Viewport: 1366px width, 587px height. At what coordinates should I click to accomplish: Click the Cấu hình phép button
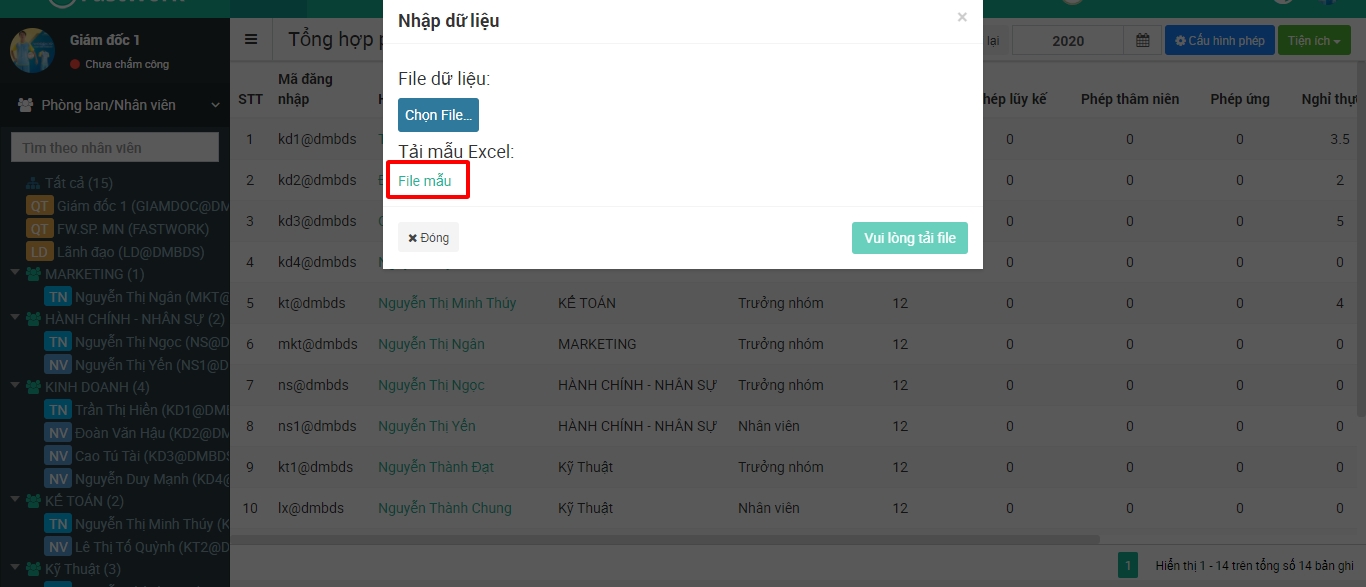click(x=1219, y=41)
